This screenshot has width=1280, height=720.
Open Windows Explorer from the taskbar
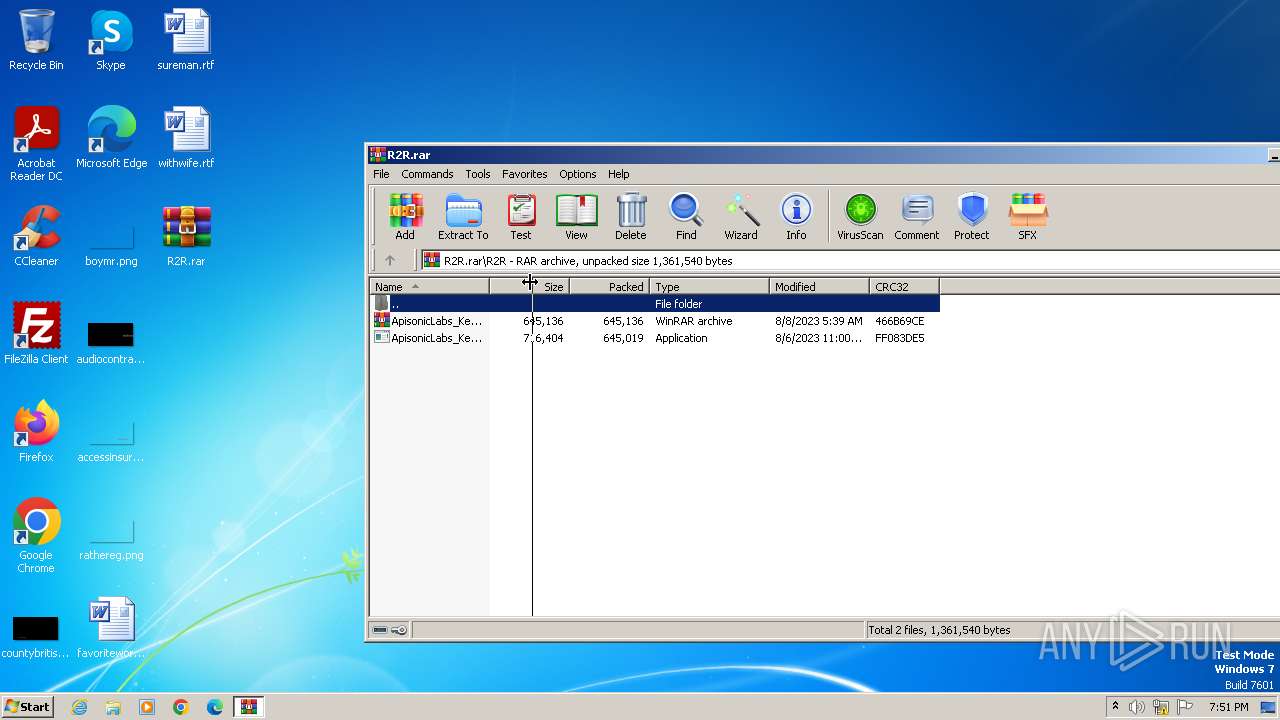[x=113, y=707]
